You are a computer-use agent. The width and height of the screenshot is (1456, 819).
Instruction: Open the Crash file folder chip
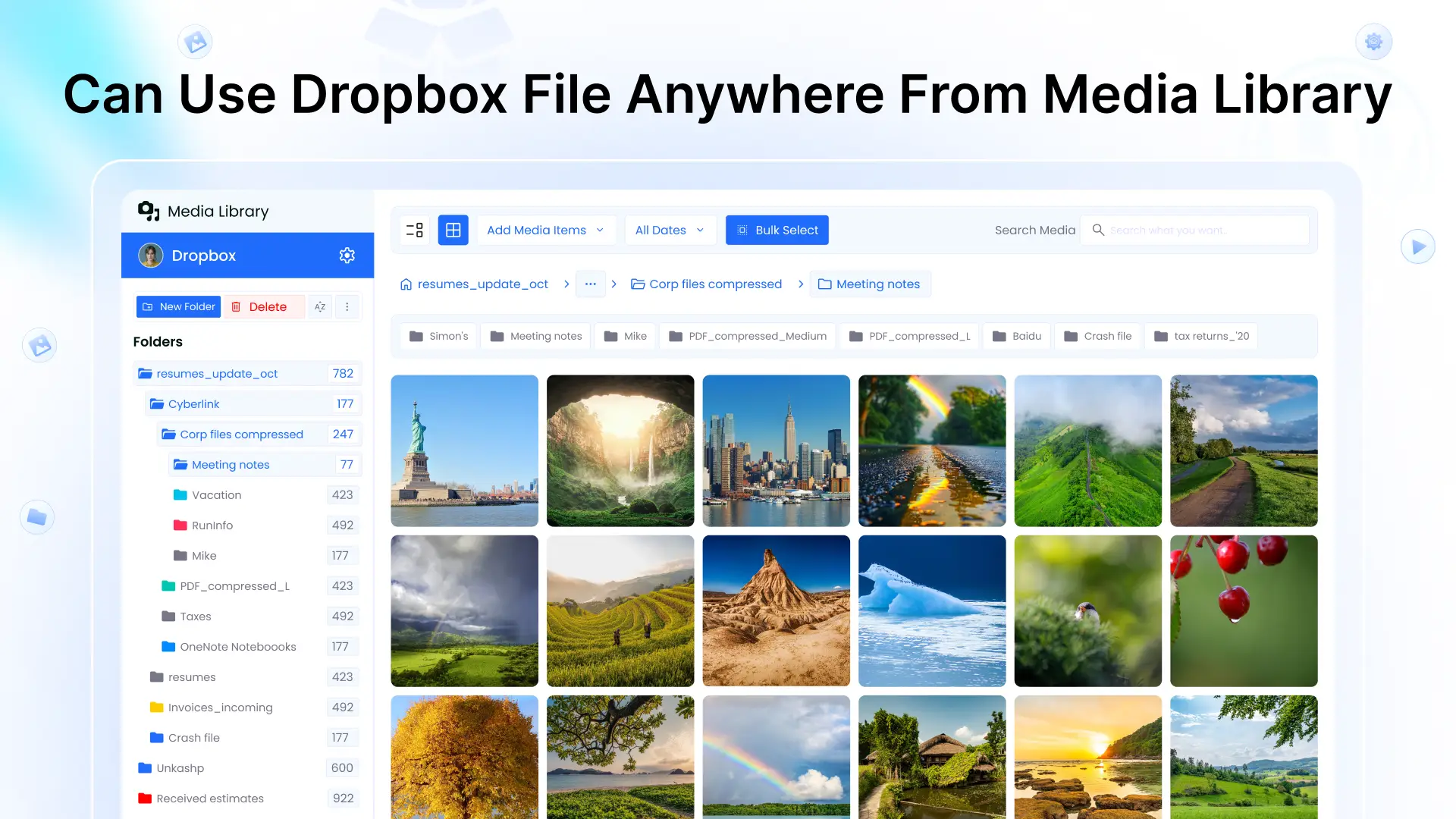pos(1098,336)
